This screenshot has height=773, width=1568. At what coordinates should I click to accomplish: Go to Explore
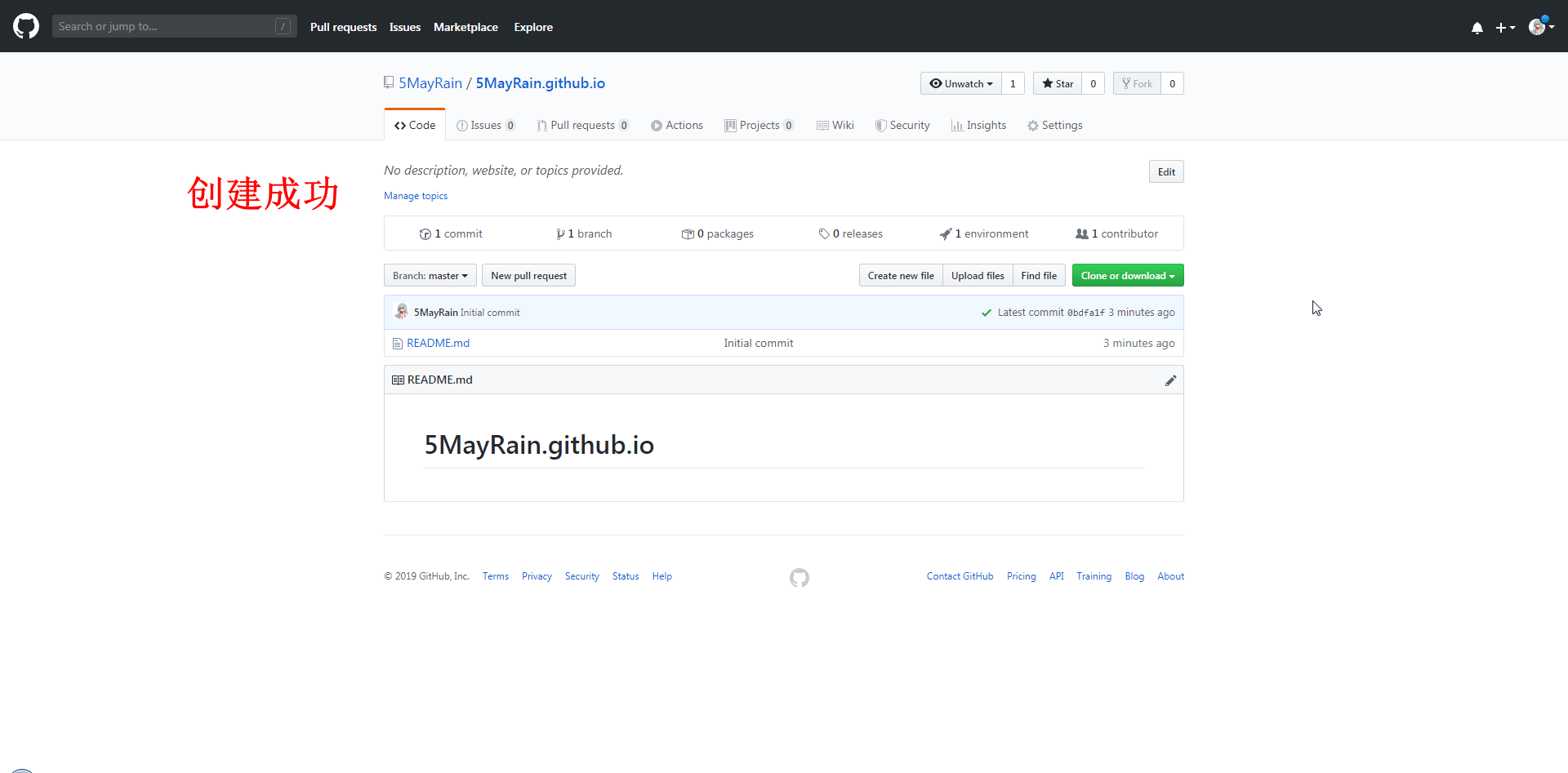(533, 27)
